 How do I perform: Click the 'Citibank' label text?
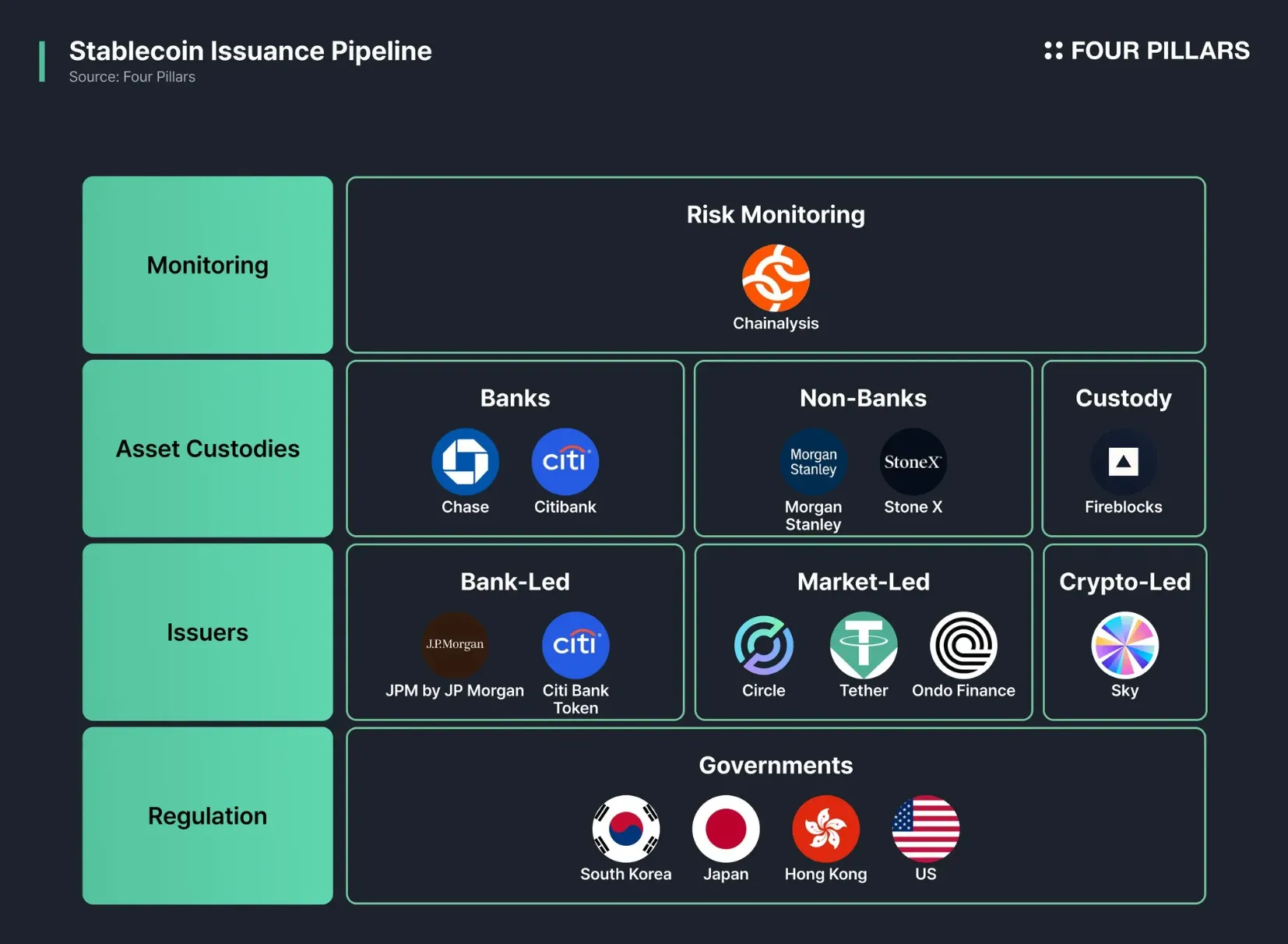pos(565,507)
